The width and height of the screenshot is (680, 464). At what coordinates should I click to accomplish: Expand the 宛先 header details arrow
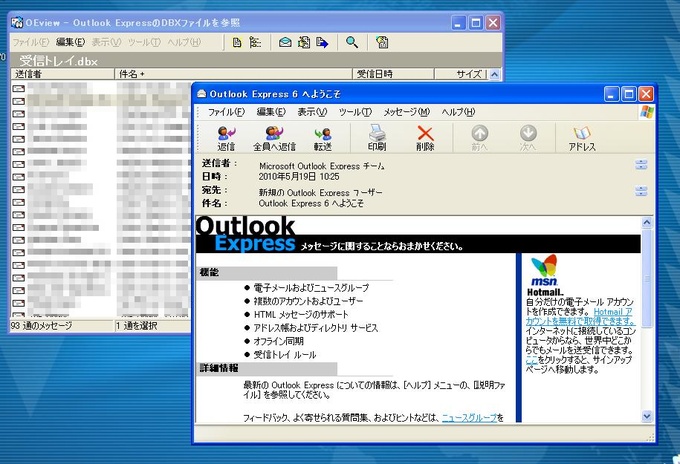(641, 191)
